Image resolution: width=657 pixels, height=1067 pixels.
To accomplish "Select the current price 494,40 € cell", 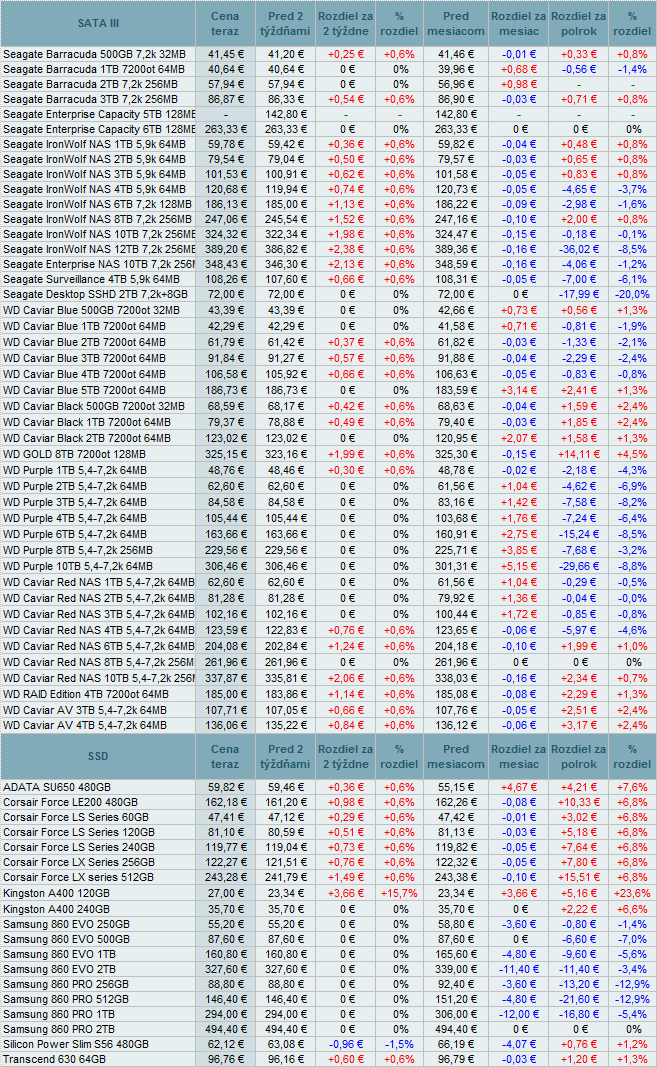I will [x=225, y=1029].
